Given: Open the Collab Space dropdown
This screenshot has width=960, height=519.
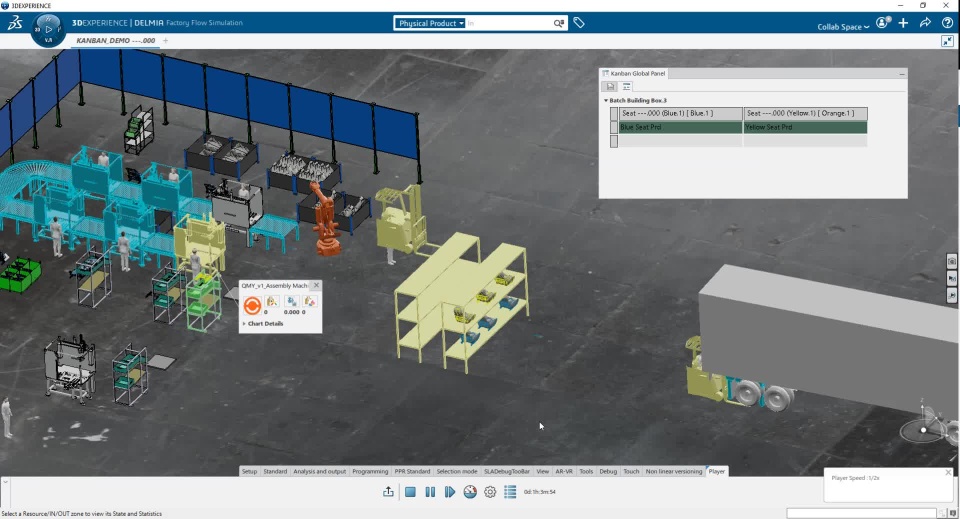Looking at the screenshot, I should pos(843,27).
